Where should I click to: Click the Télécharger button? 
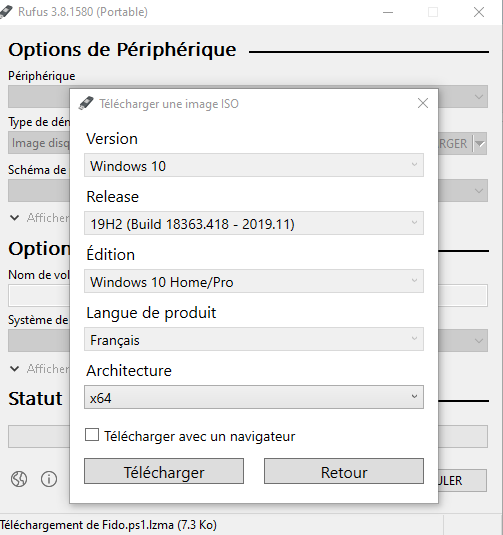[x=164, y=471]
